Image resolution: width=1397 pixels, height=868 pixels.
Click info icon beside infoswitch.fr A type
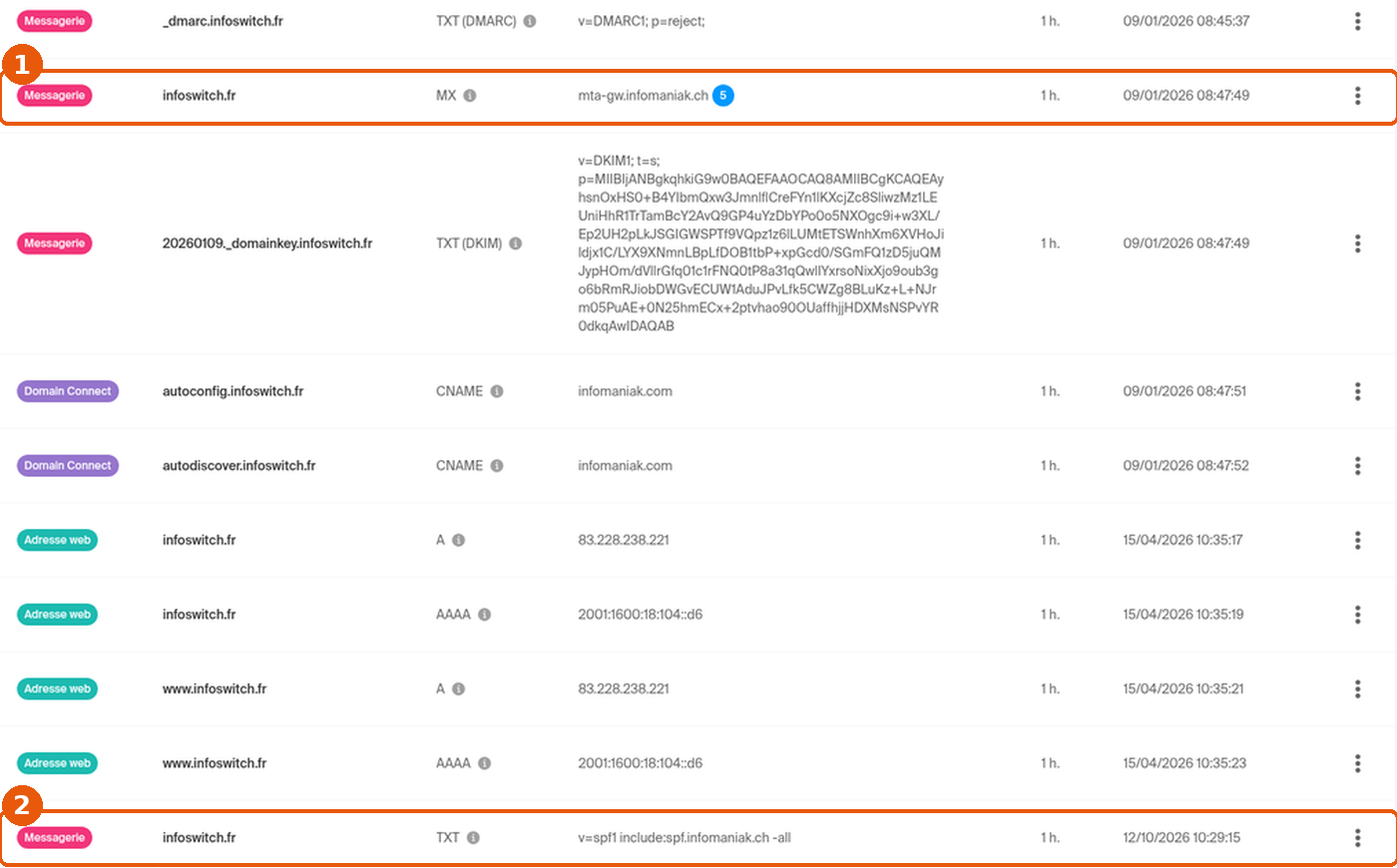[x=459, y=540]
